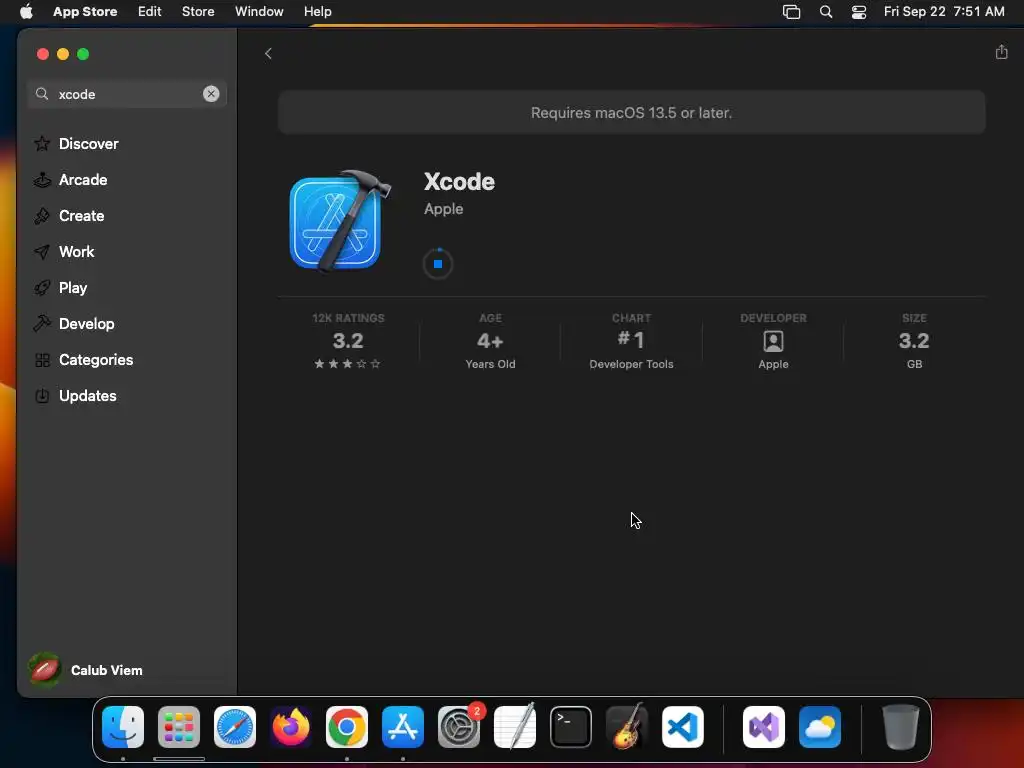Open Visual Studio from the Dock
1024x768 pixels.
tap(764, 727)
